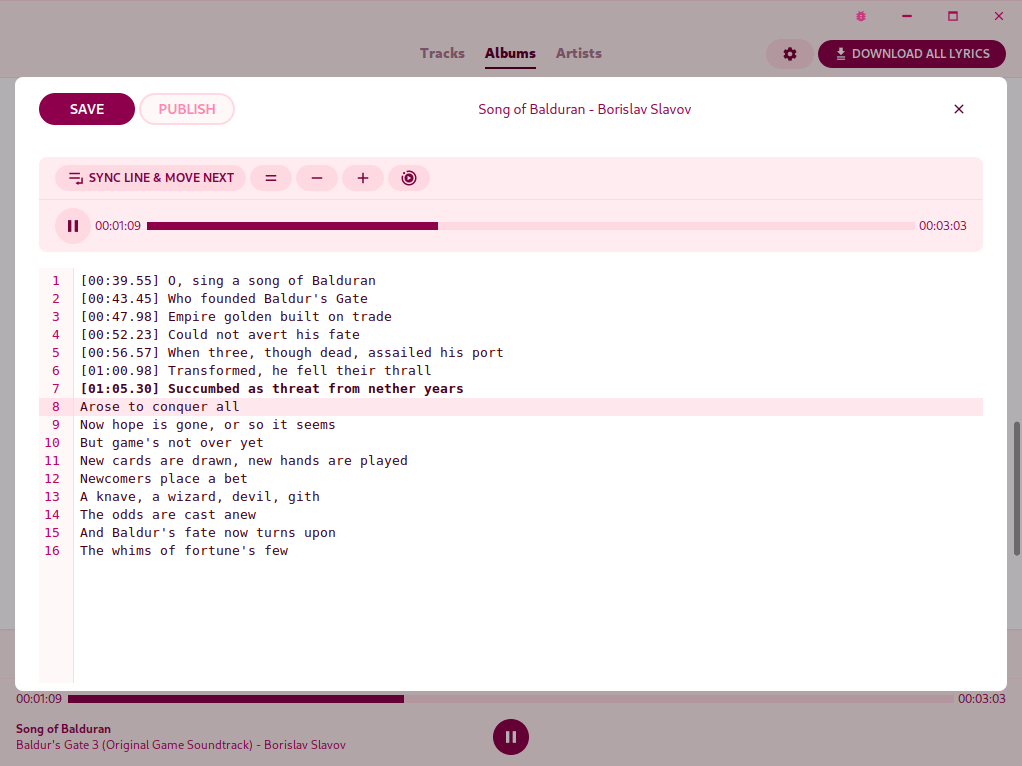Image resolution: width=1022 pixels, height=766 pixels.
Task: Publish the lyrics
Action: pos(187,109)
